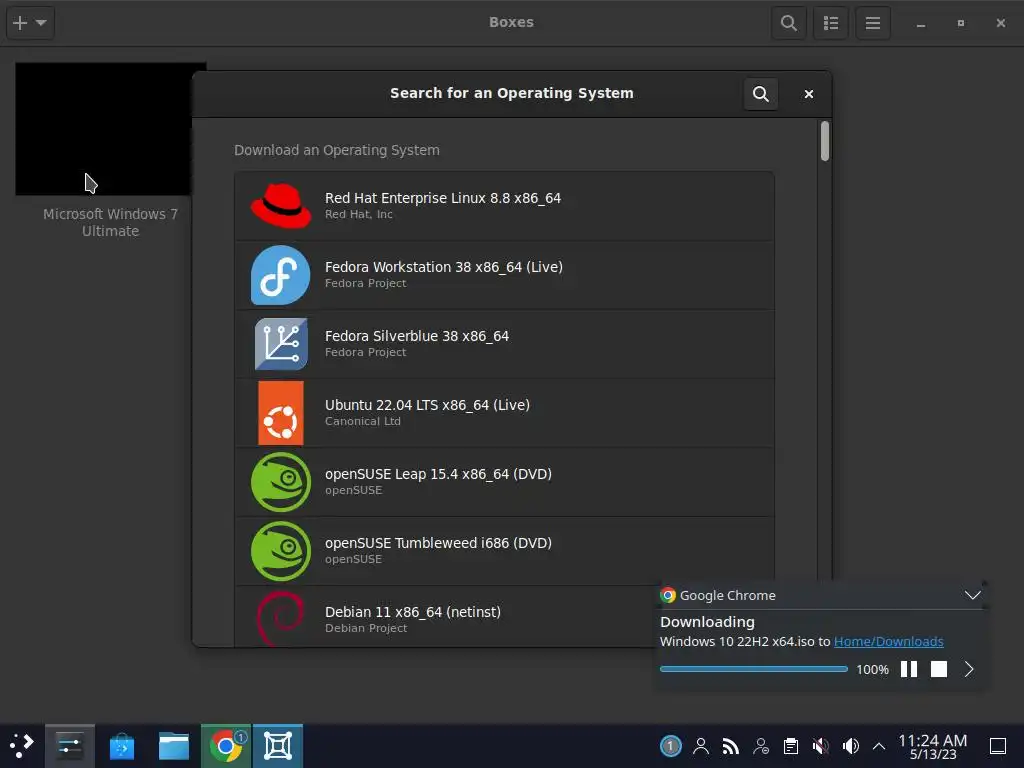Click the search icon in the OS dialog
The height and width of the screenshot is (768, 1024).
(x=760, y=93)
